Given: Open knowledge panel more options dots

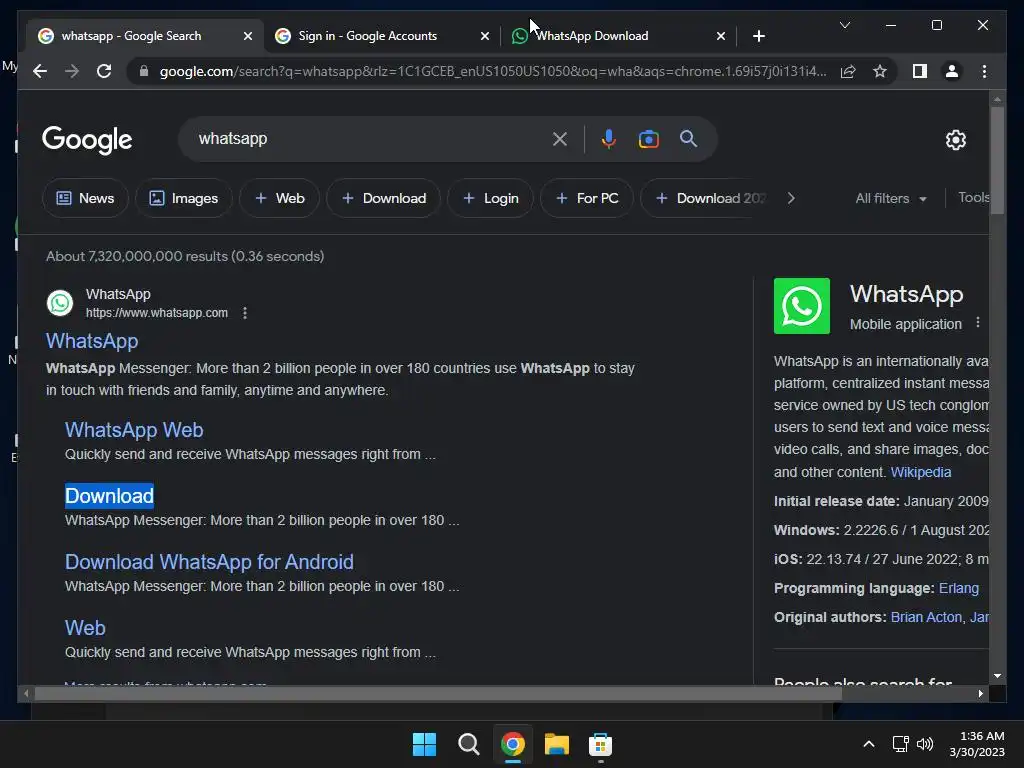Looking at the screenshot, I should click(x=978, y=323).
